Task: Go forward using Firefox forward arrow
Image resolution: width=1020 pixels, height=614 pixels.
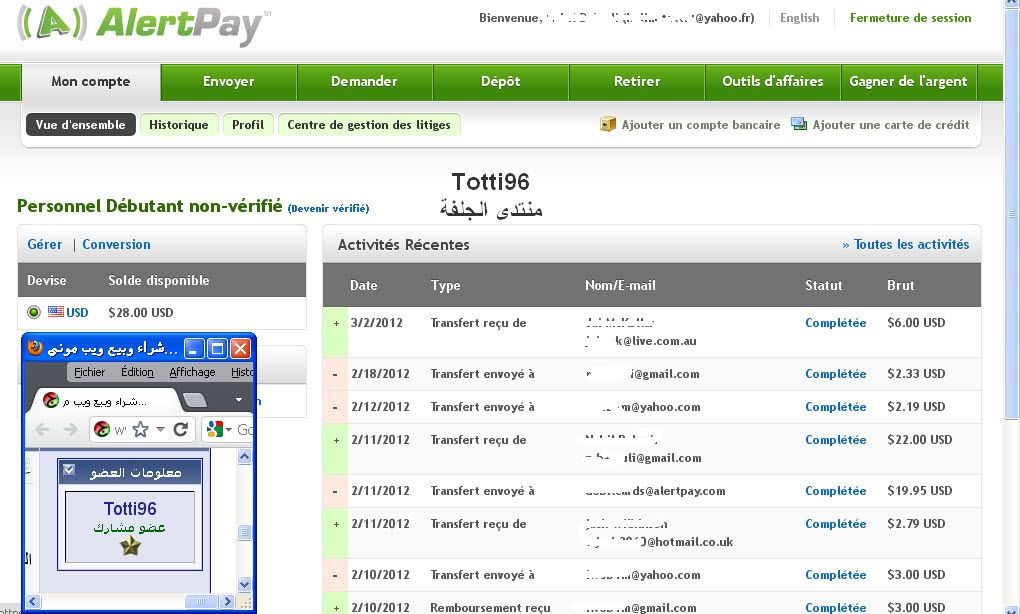Action: tap(70, 429)
